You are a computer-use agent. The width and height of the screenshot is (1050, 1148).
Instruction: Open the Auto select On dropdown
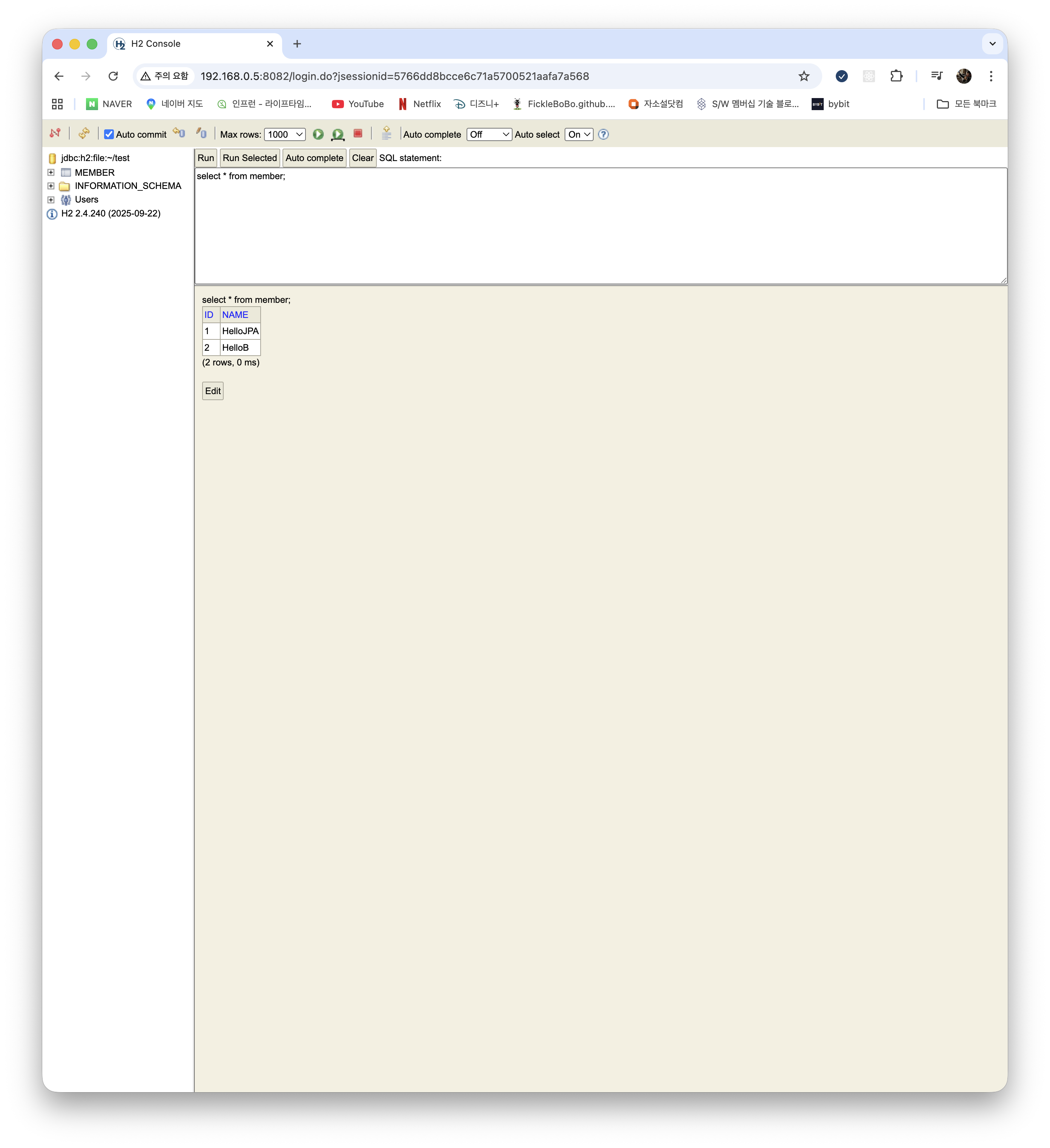(x=579, y=134)
